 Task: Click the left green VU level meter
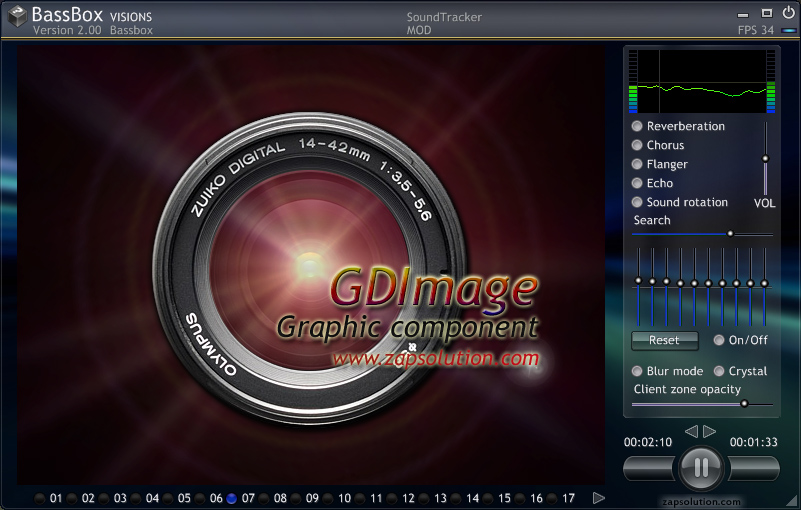(633, 81)
